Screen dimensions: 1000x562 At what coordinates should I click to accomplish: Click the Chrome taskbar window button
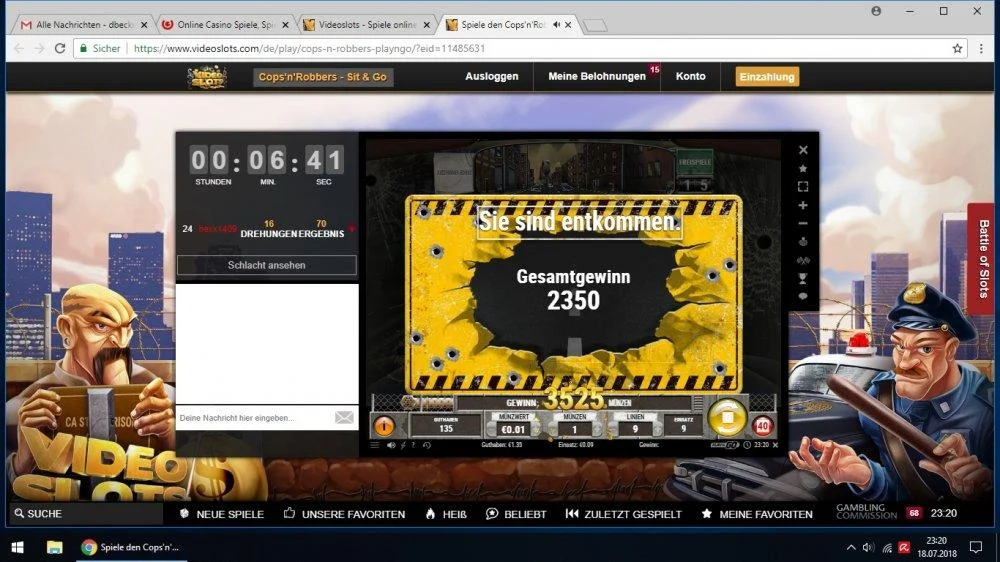pyautogui.click(x=131, y=547)
